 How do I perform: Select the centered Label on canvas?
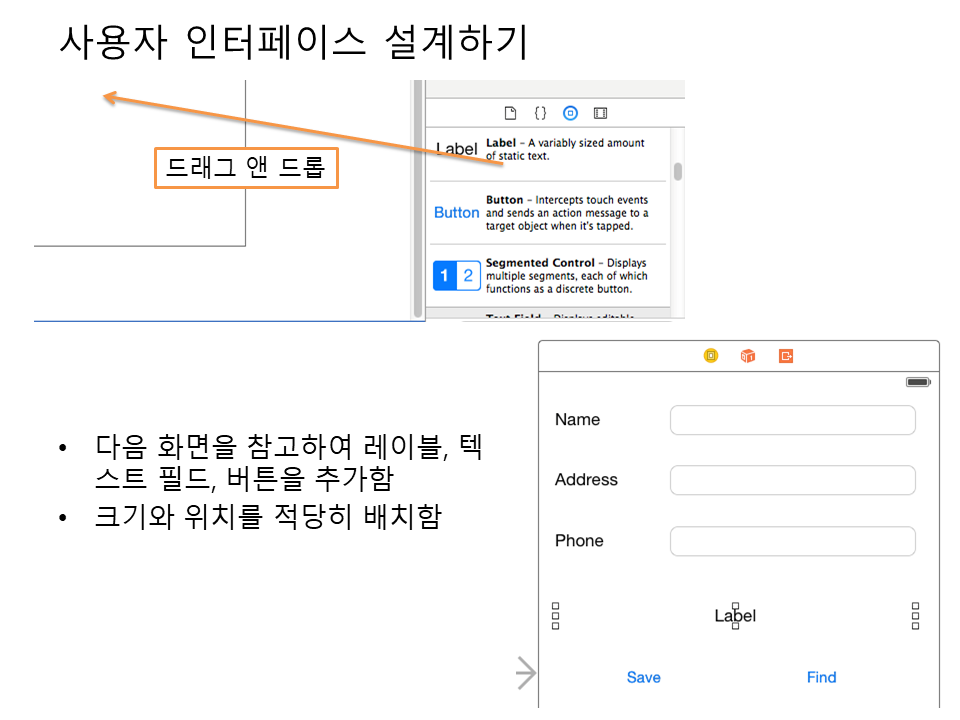735,616
